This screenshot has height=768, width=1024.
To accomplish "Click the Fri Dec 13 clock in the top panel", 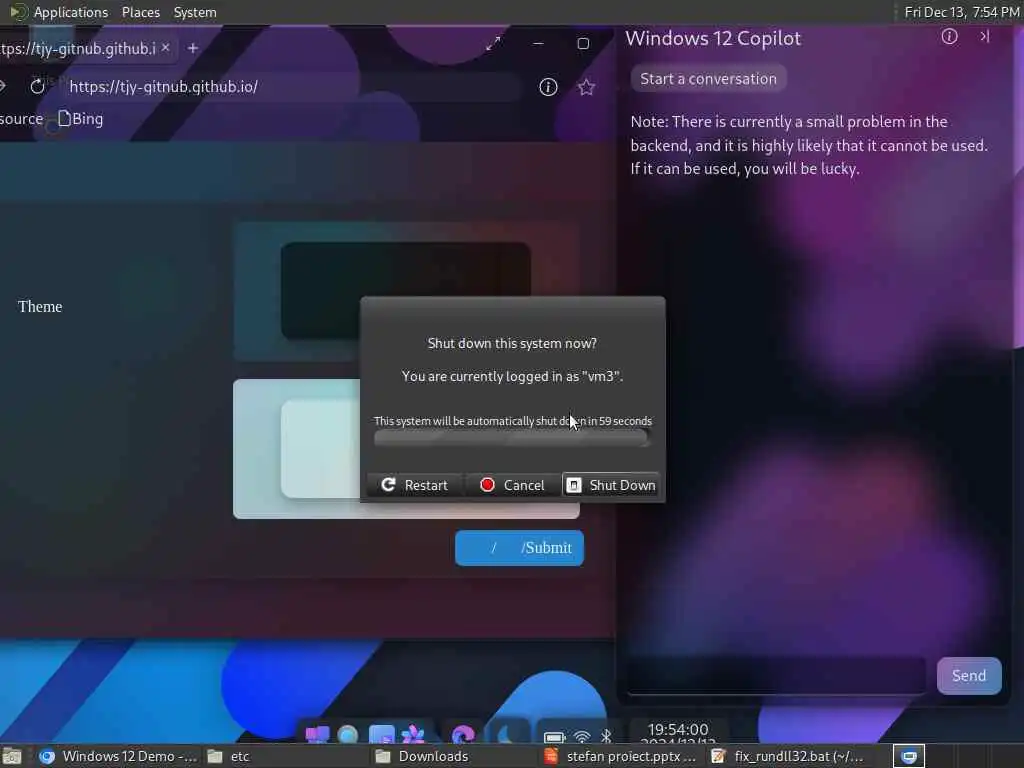I will pyautogui.click(x=961, y=12).
